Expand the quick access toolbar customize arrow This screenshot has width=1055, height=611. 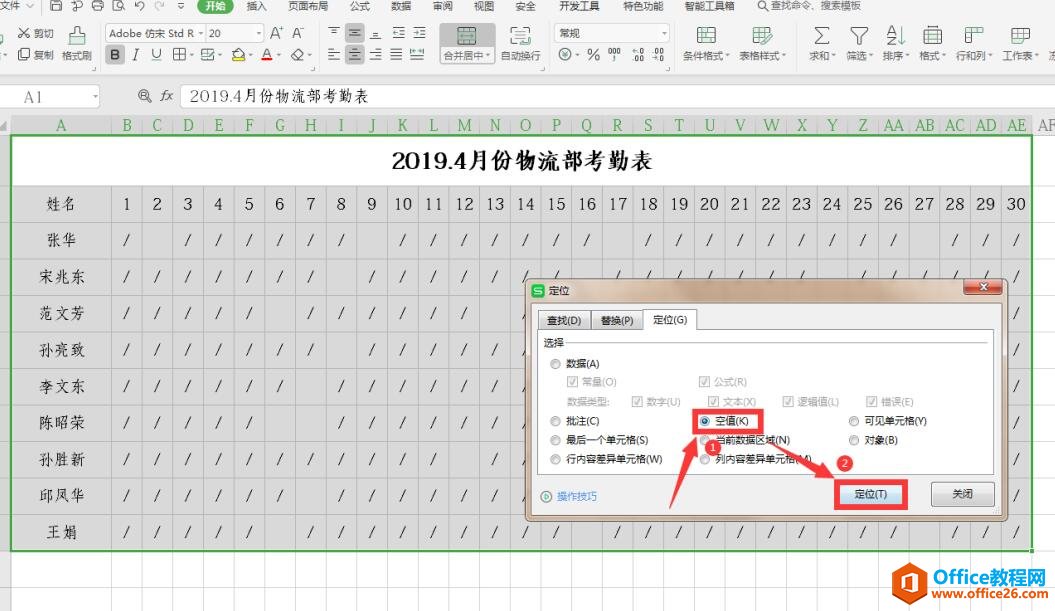pyautogui.click(x=180, y=6)
